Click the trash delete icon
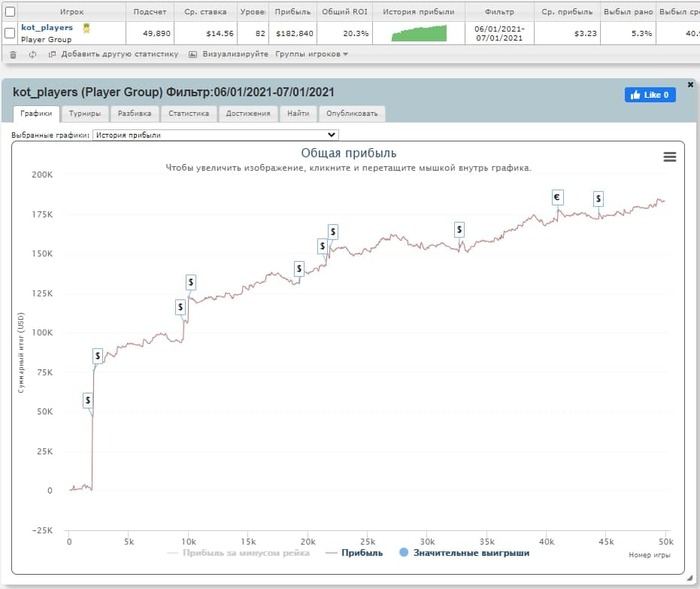This screenshot has height=589, width=700. [x=13, y=54]
